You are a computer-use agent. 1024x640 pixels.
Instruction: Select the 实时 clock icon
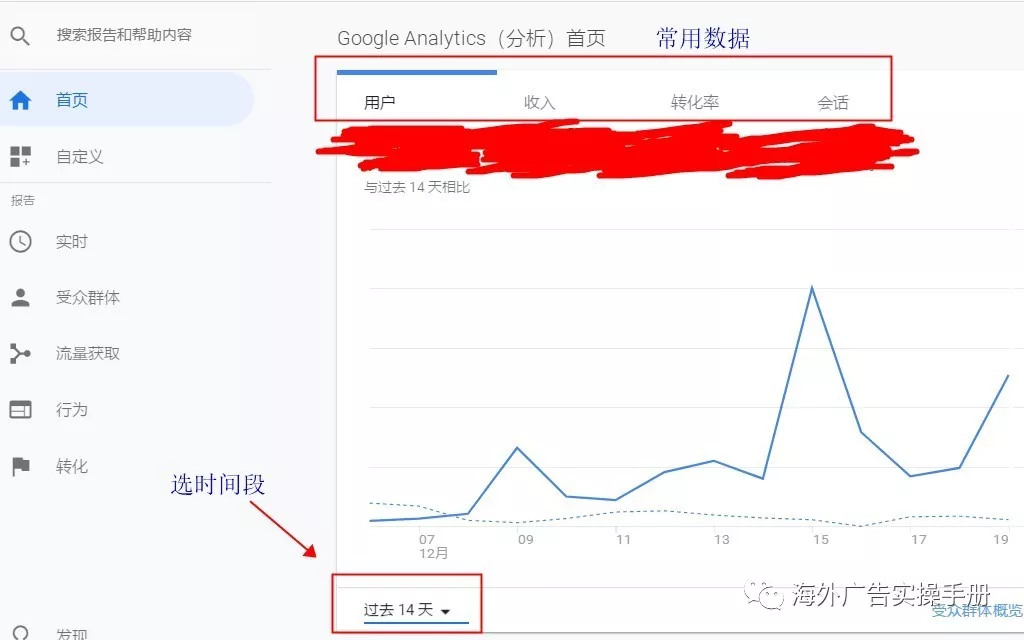point(20,241)
